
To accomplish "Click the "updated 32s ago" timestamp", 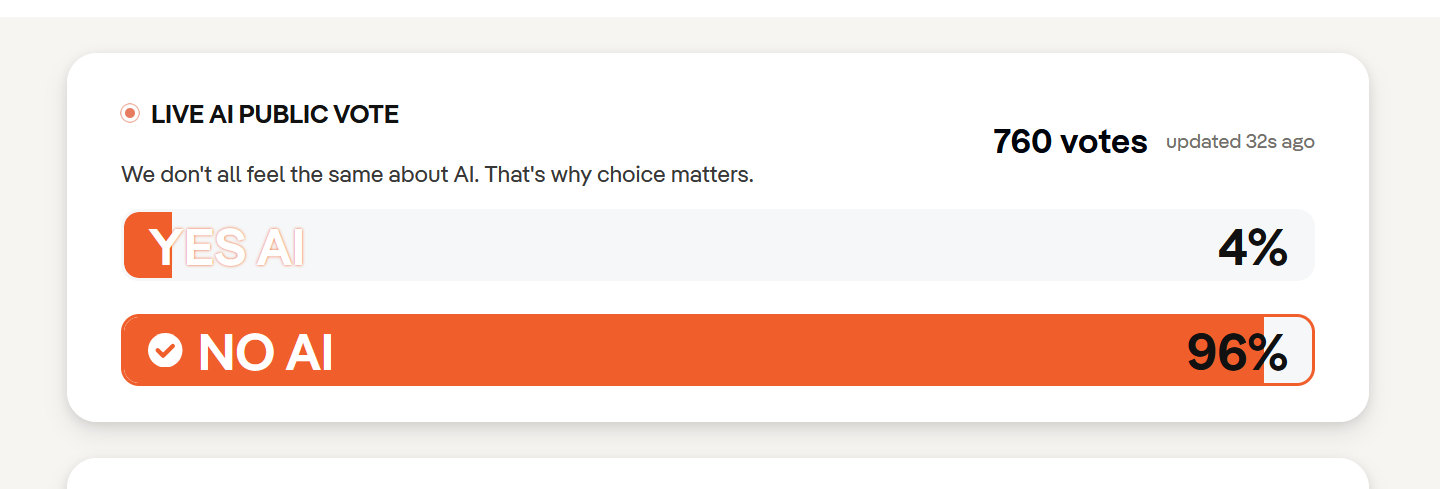I will coord(1240,142).
